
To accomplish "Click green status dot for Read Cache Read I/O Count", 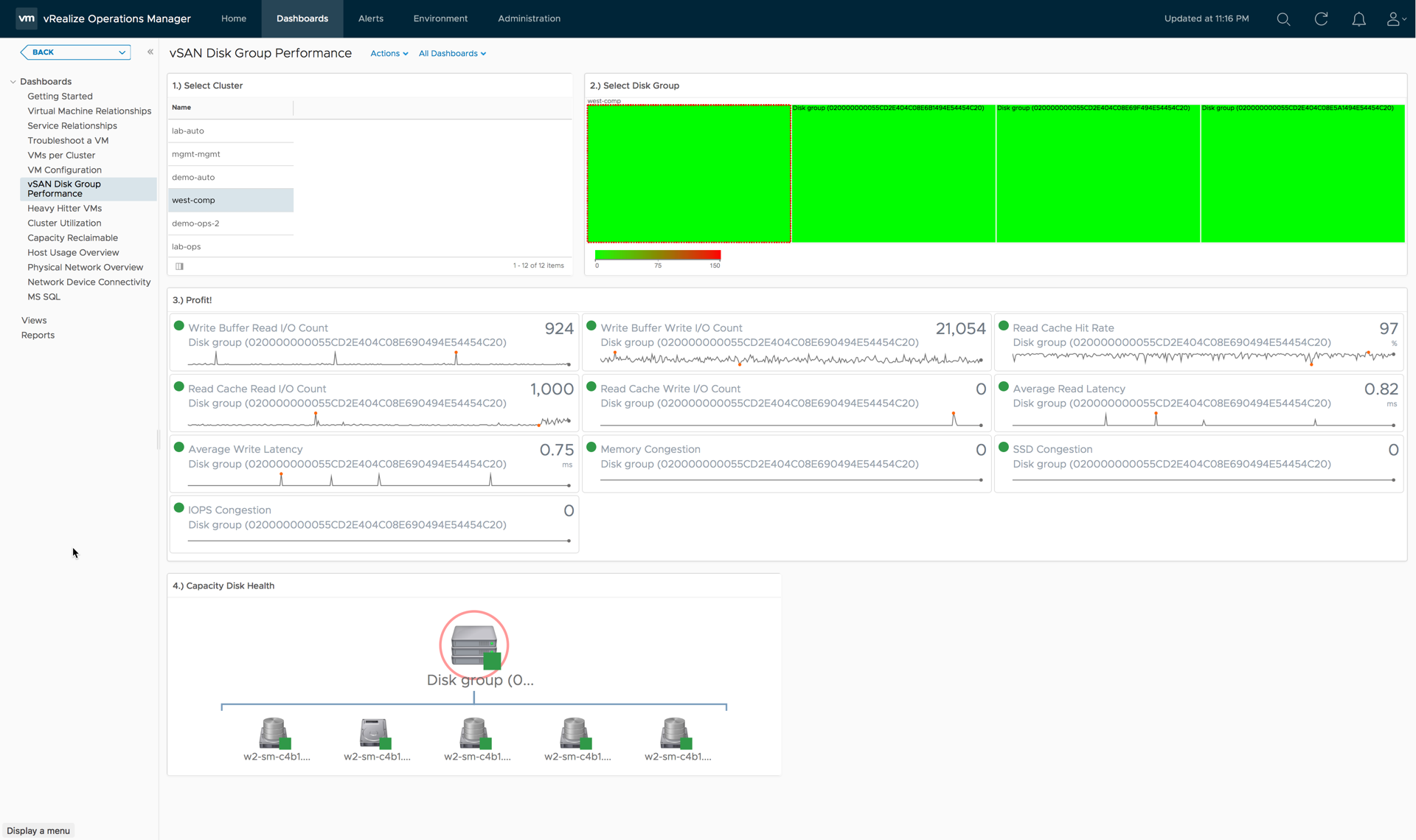I will (x=178, y=386).
